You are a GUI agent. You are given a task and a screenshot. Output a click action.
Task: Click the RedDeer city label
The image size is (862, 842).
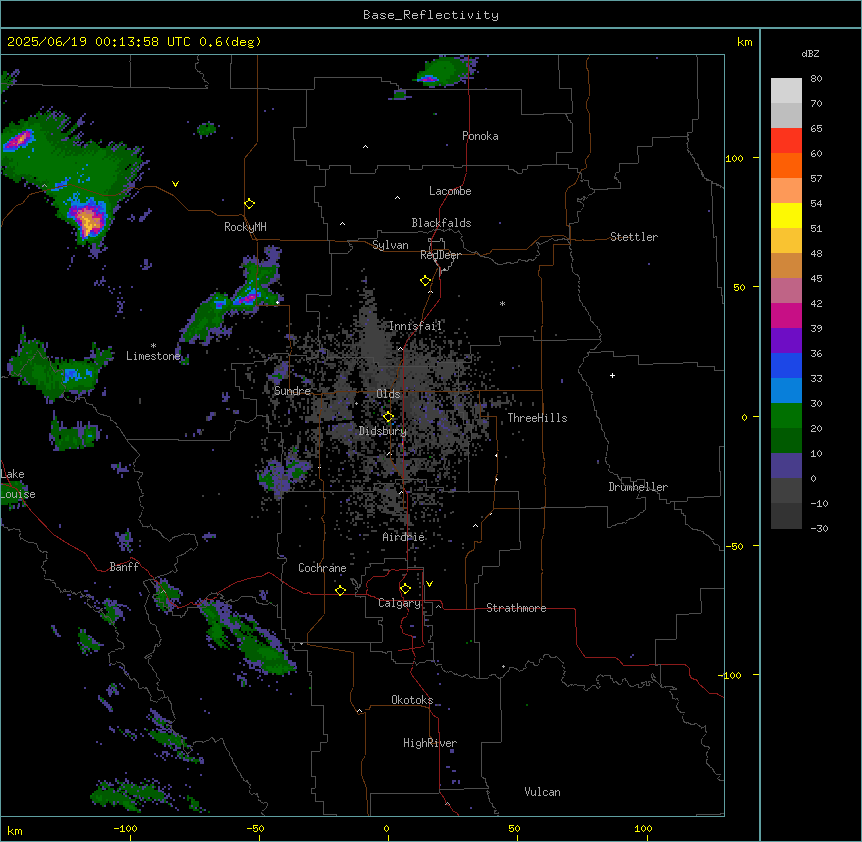[x=440, y=255]
